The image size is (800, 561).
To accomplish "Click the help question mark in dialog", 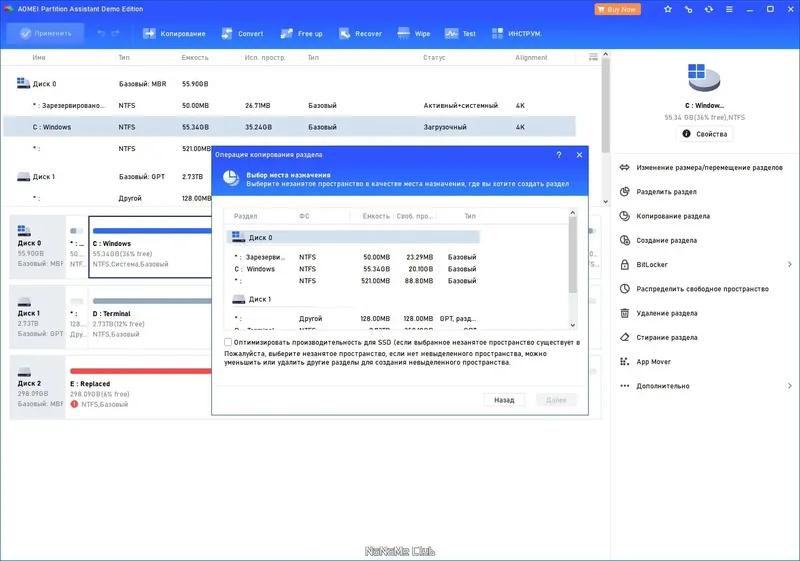I will 559,155.
